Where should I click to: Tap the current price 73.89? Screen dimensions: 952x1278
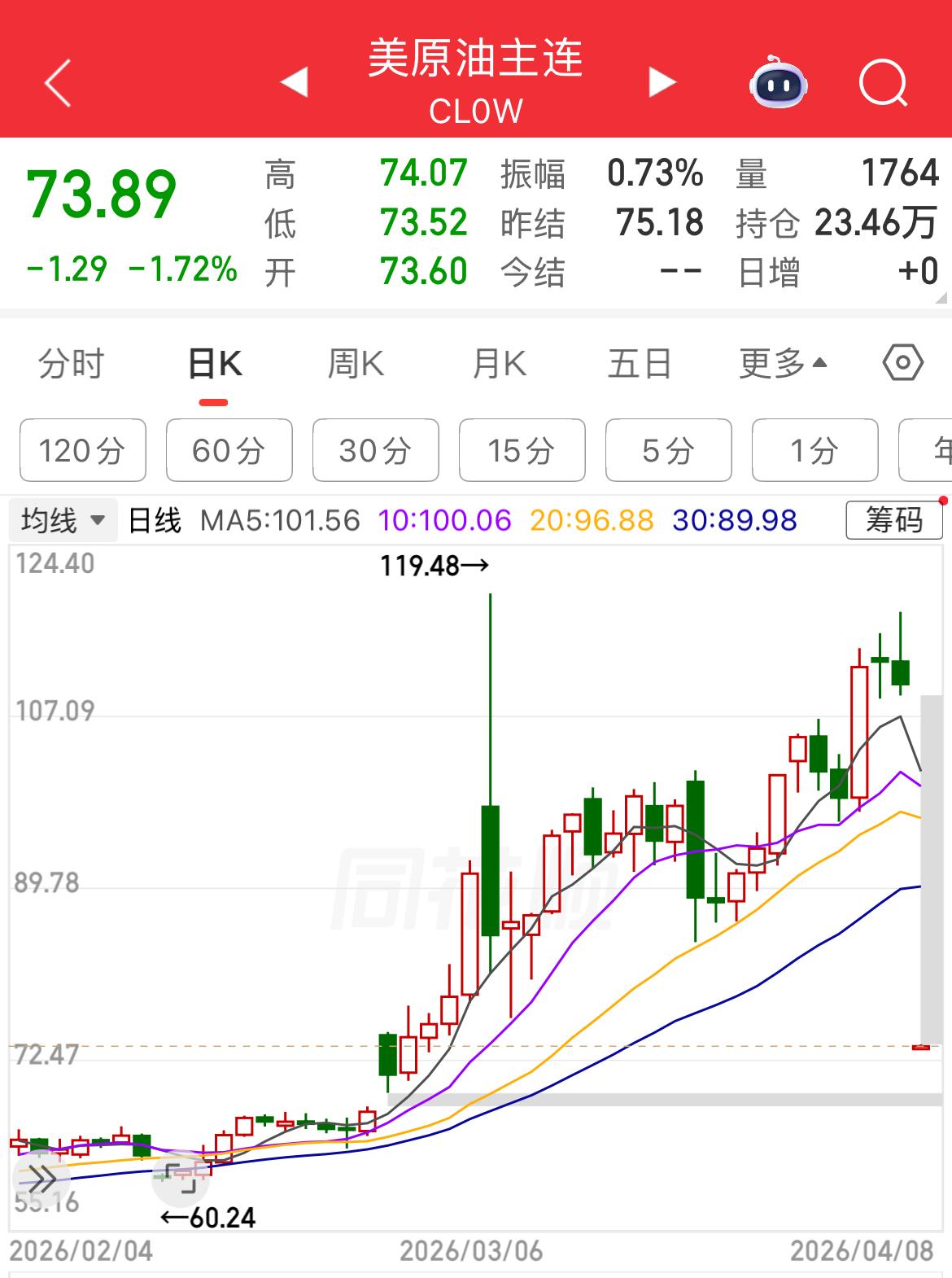[102, 195]
